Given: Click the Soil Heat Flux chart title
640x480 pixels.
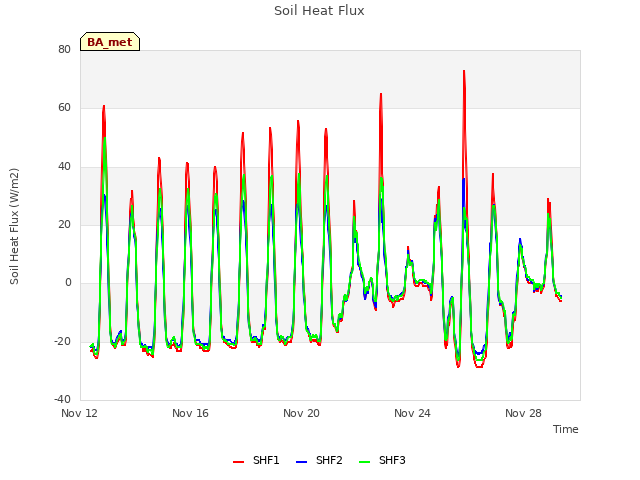Looking at the screenshot, I should [x=319, y=11].
